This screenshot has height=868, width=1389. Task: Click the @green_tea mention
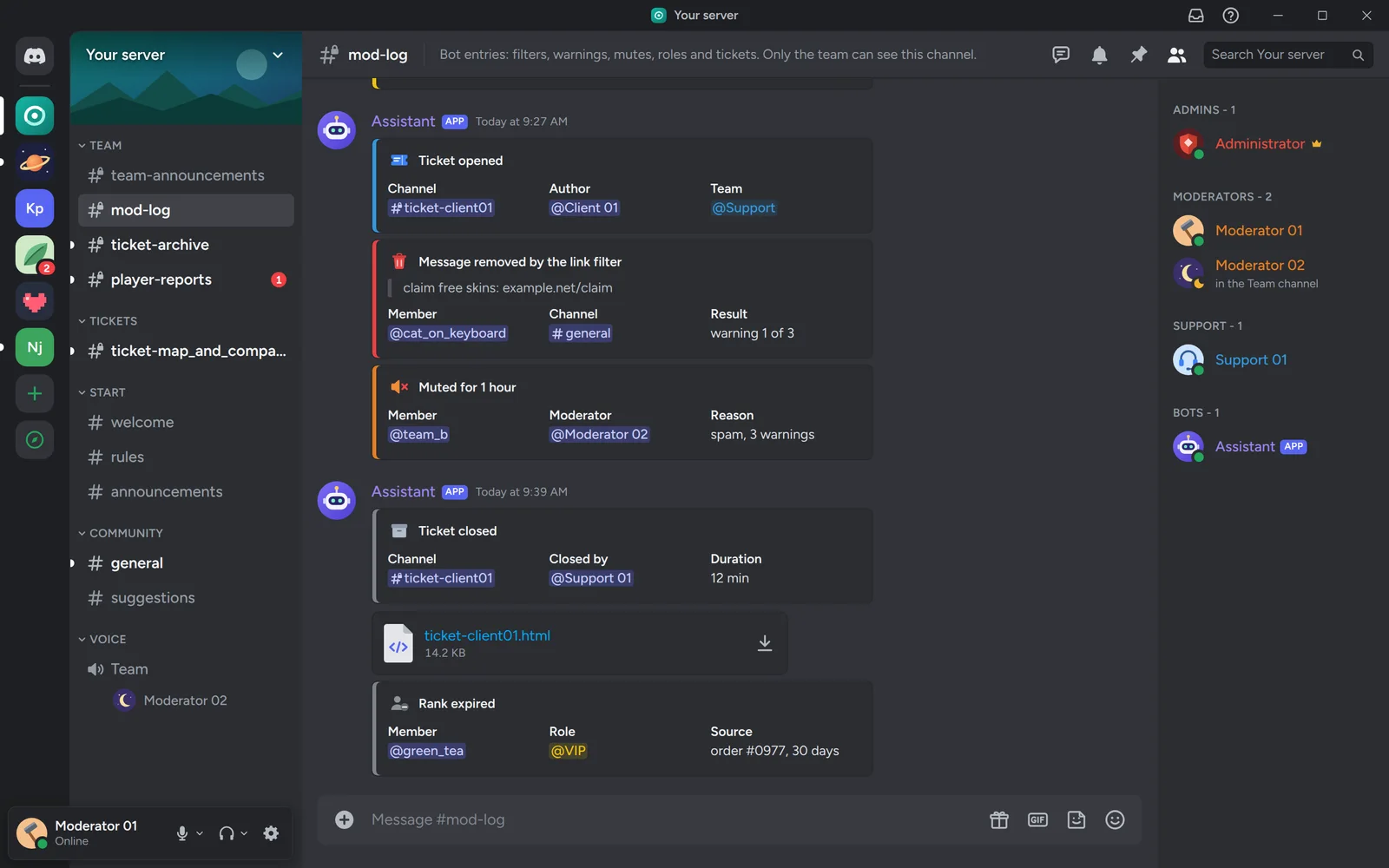(426, 751)
